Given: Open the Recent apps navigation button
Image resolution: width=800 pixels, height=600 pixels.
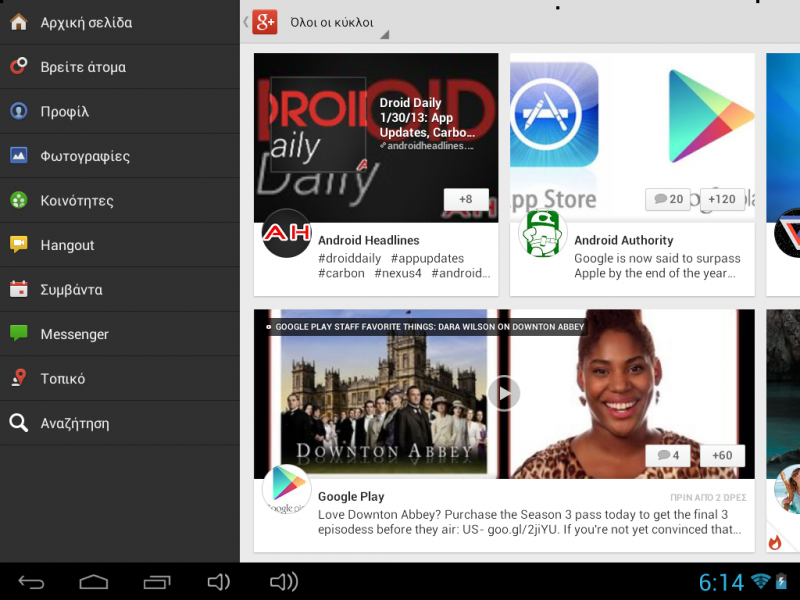Looking at the screenshot, I should click(157, 582).
